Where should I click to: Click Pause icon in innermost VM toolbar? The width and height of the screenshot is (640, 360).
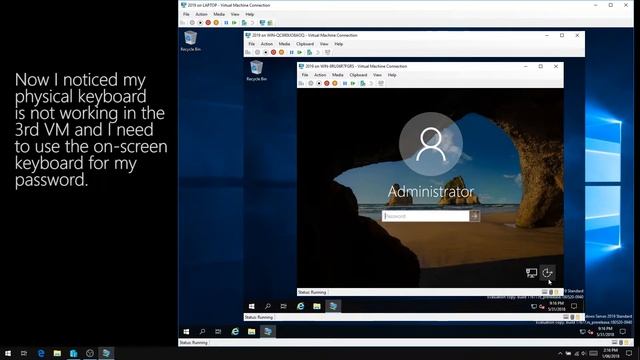(x=345, y=83)
